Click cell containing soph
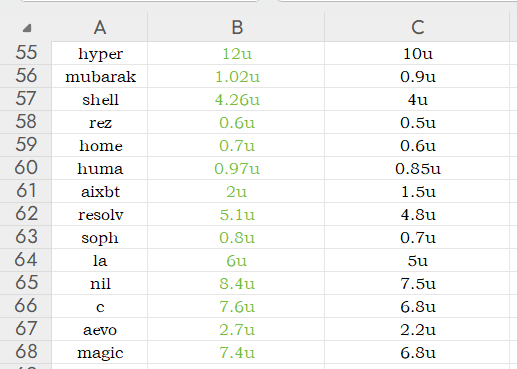 (x=100, y=237)
